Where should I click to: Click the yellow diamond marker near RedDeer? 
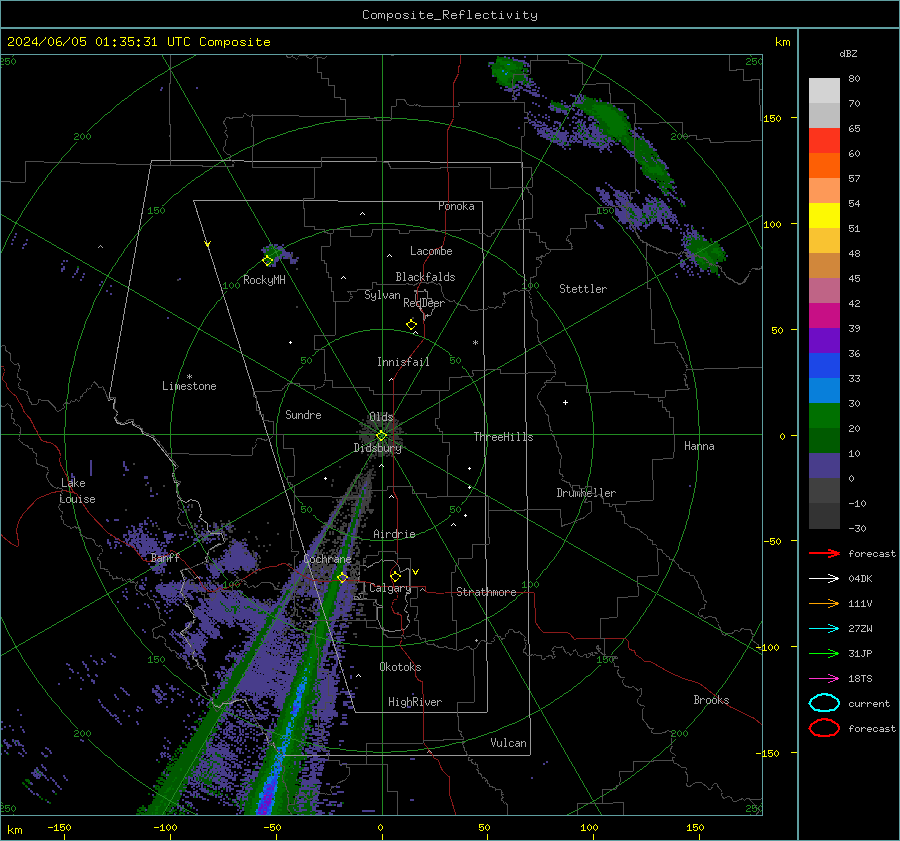[411, 324]
